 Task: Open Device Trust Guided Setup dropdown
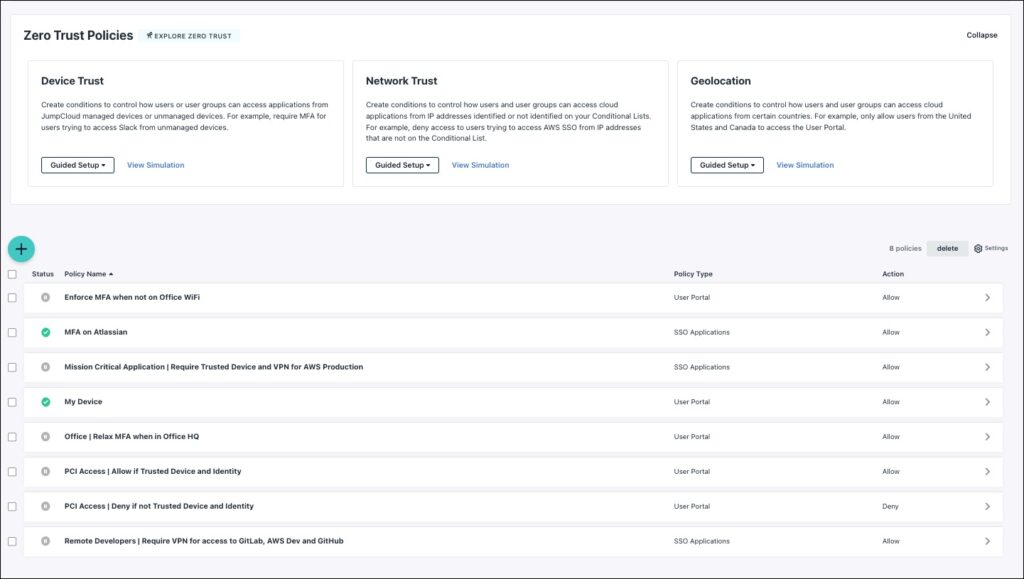78,165
